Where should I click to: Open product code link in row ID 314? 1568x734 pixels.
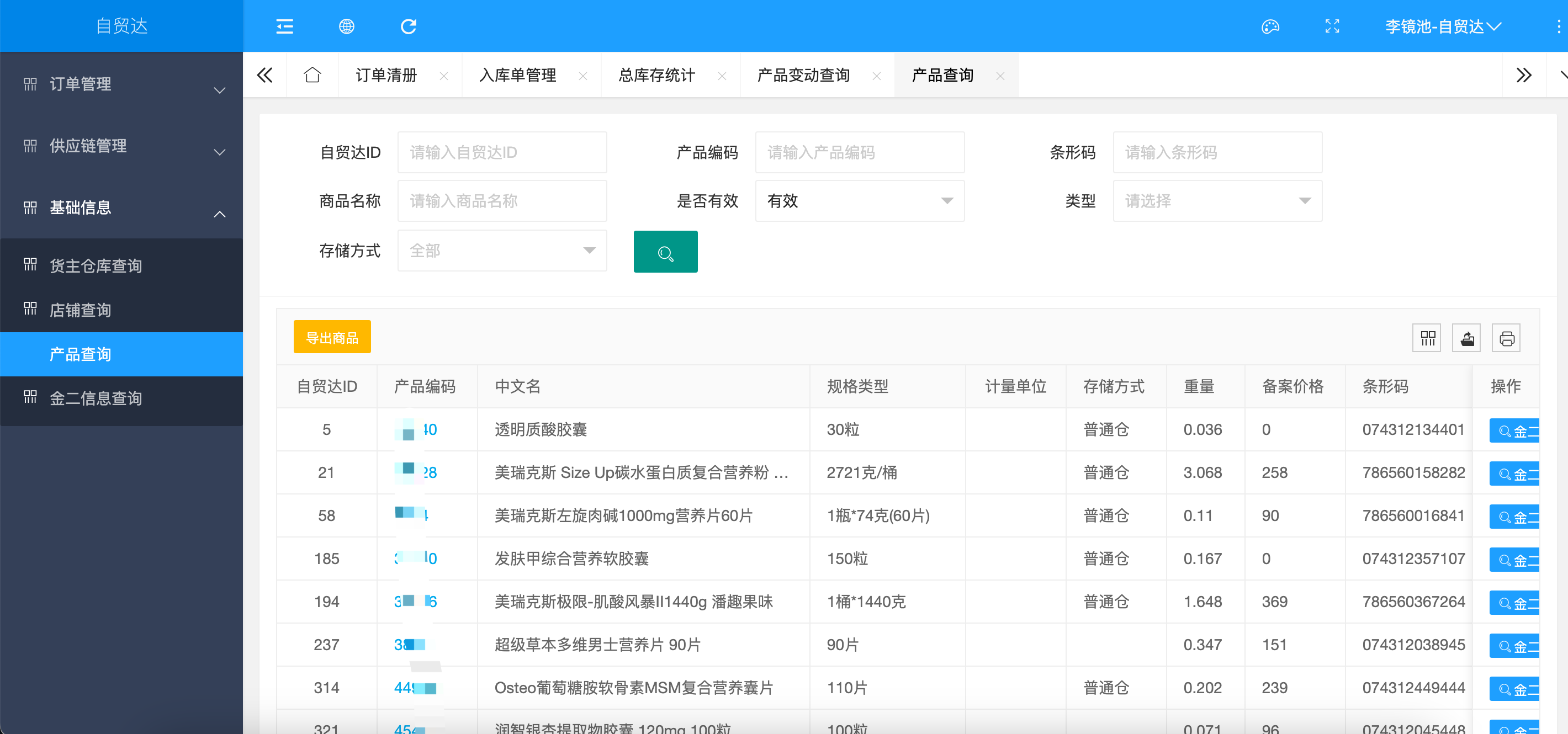[415, 688]
